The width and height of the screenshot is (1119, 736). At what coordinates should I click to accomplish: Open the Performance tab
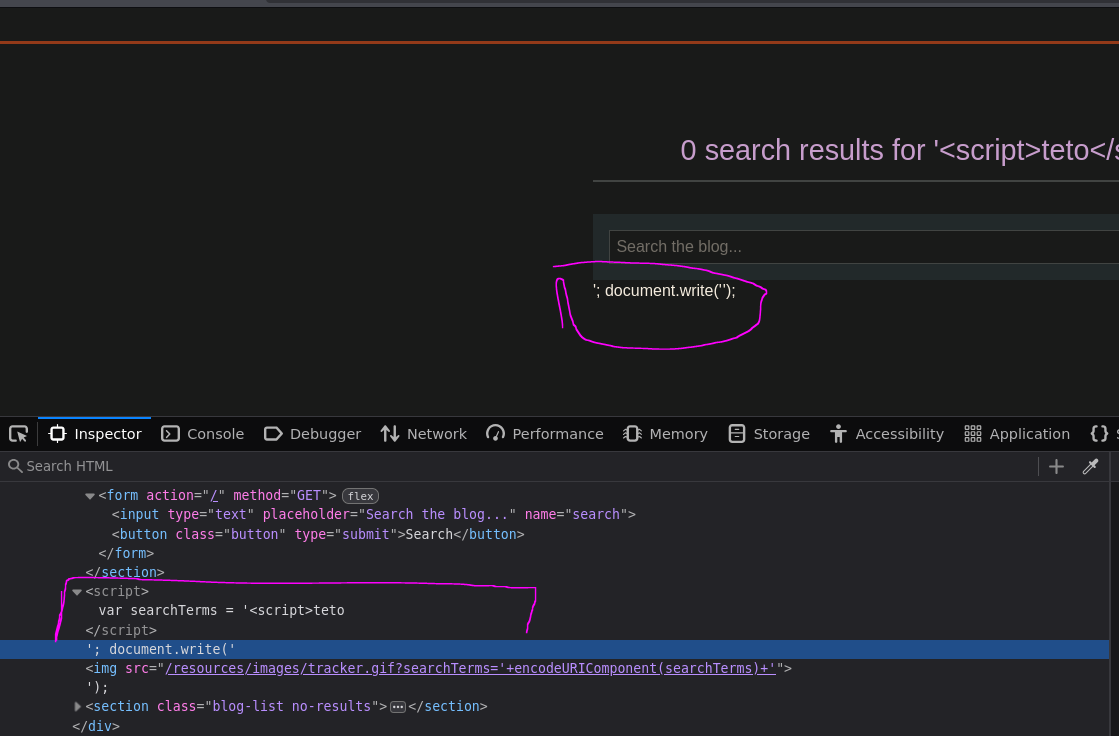tap(545, 434)
